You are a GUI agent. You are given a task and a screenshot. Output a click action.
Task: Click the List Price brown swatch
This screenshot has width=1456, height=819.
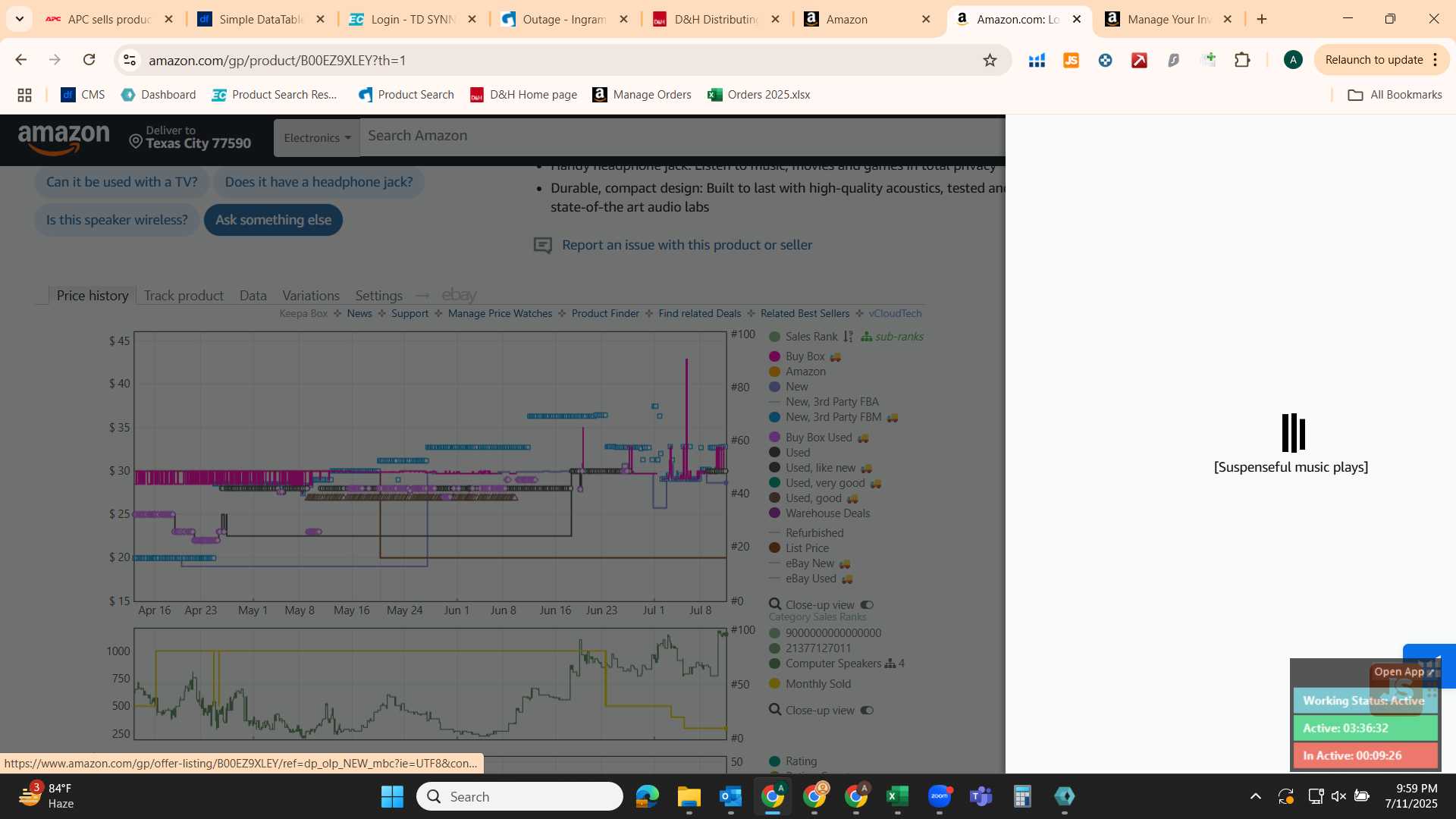click(x=774, y=548)
